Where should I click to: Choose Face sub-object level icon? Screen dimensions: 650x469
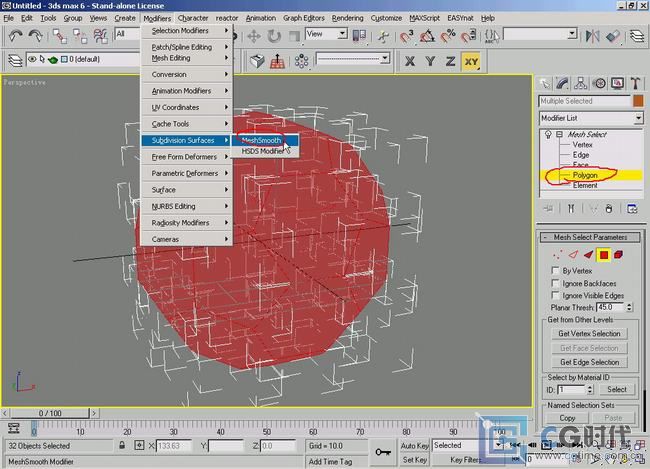[588, 255]
